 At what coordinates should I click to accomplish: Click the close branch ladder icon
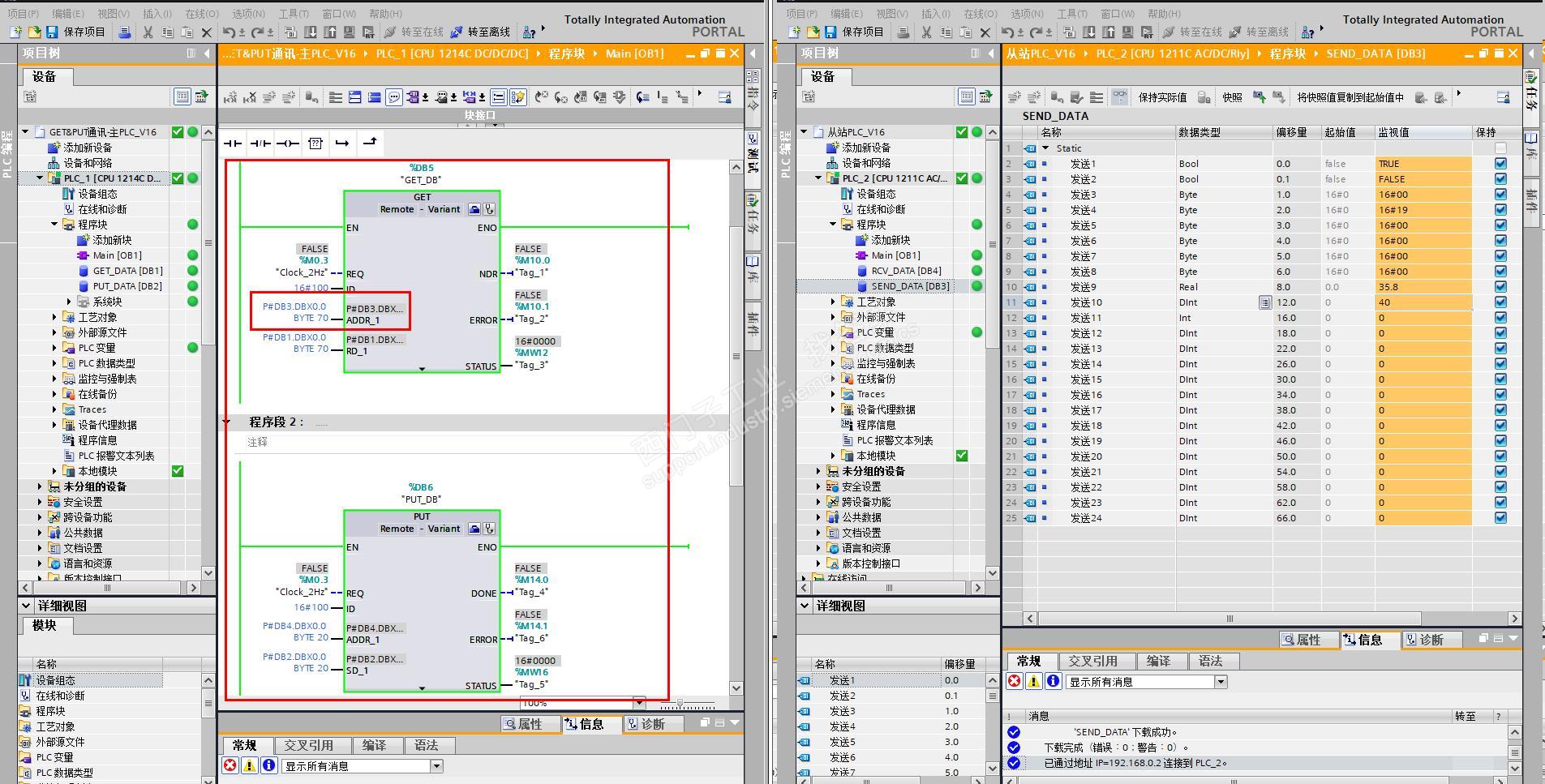pos(370,144)
